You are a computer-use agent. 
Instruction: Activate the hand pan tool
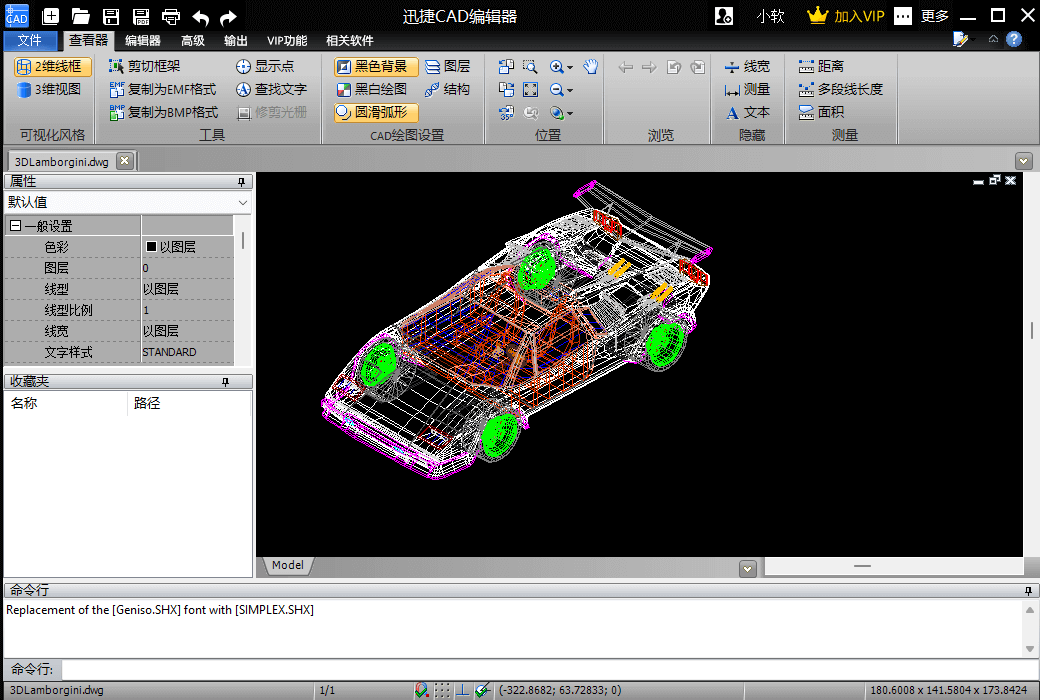click(590, 66)
